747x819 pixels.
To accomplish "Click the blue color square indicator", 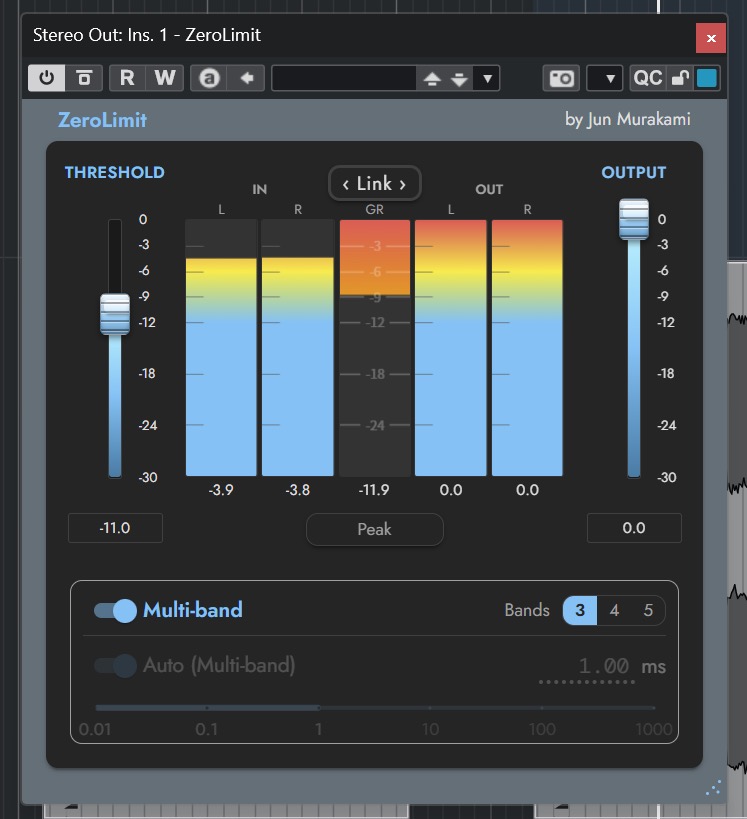I will pyautogui.click(x=707, y=78).
